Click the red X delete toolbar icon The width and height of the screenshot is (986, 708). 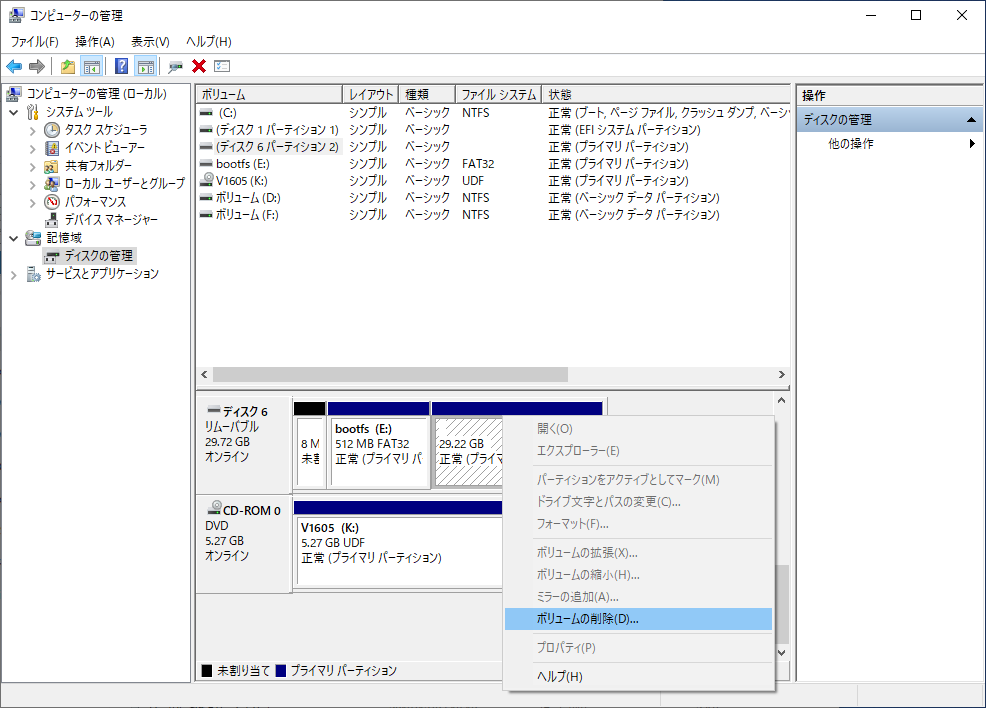[x=199, y=66]
